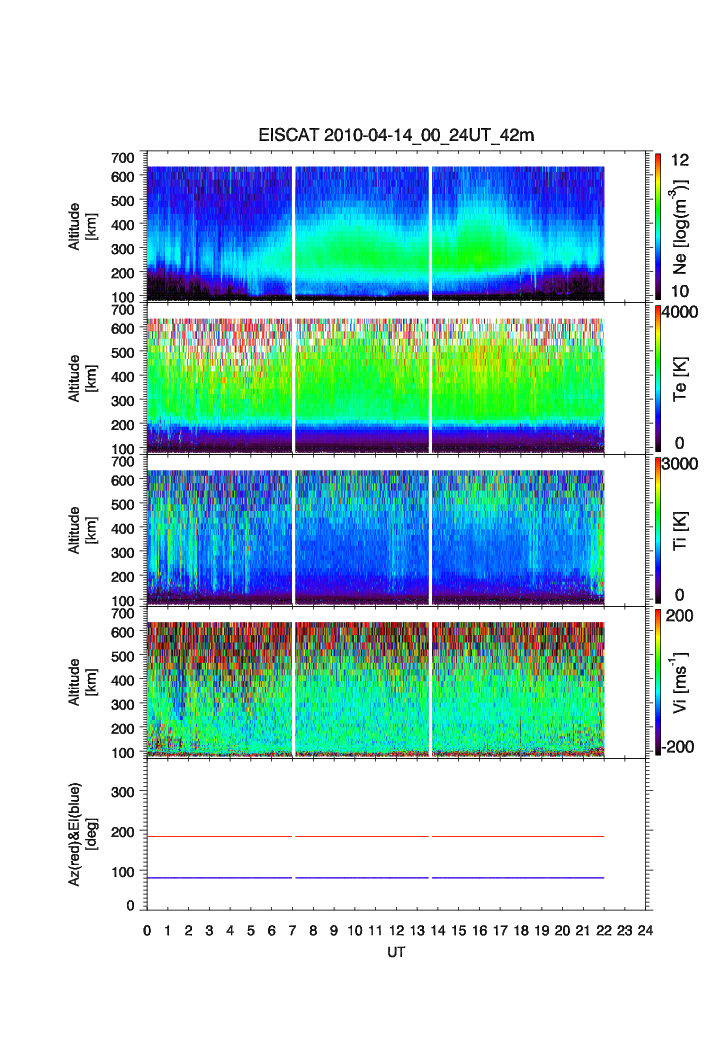Click the 12 tick on UT axis
The height and width of the screenshot is (1062, 708).
coord(396,931)
